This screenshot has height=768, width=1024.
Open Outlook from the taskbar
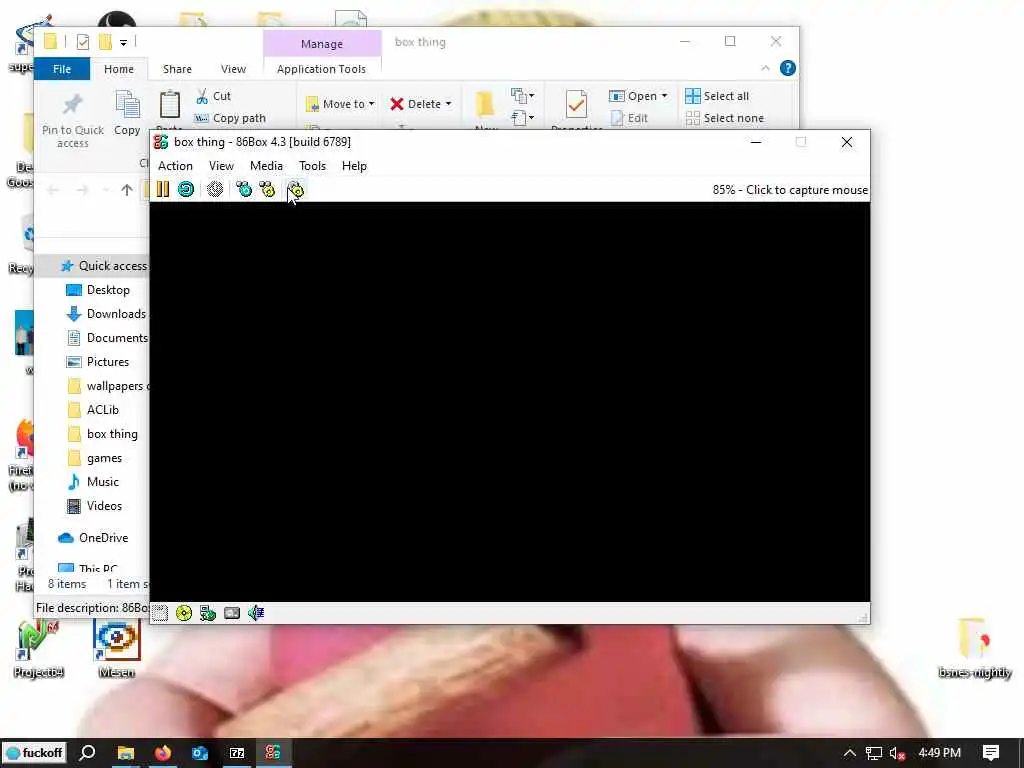[200, 753]
